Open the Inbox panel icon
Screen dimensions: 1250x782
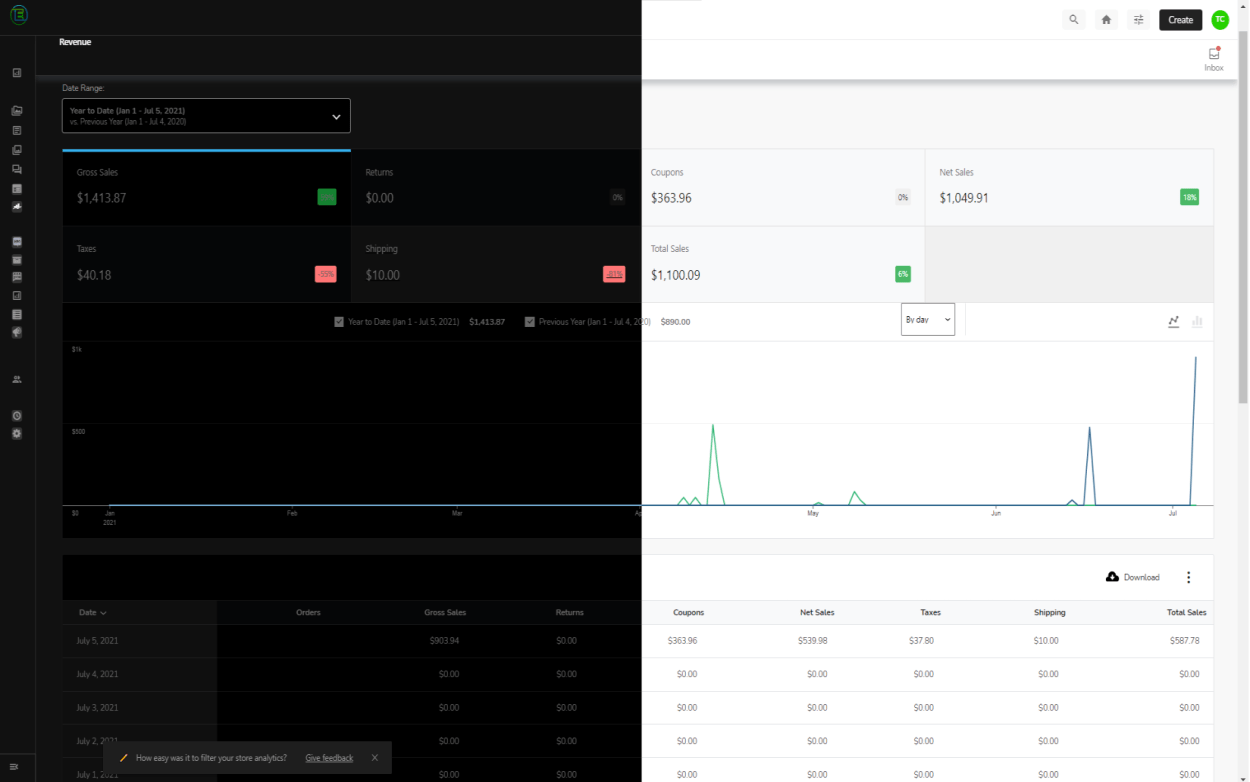point(1214,59)
